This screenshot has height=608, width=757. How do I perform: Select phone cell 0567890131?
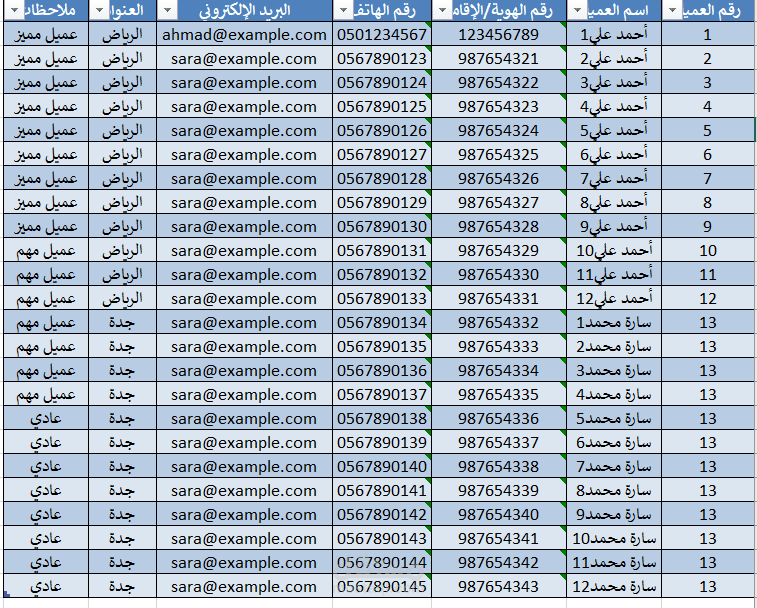[x=382, y=251]
